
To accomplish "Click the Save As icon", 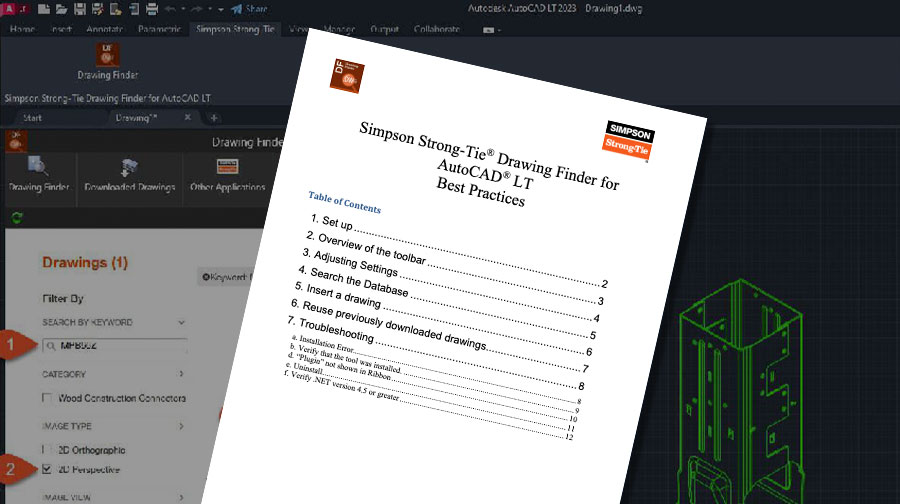I will click(x=98, y=9).
